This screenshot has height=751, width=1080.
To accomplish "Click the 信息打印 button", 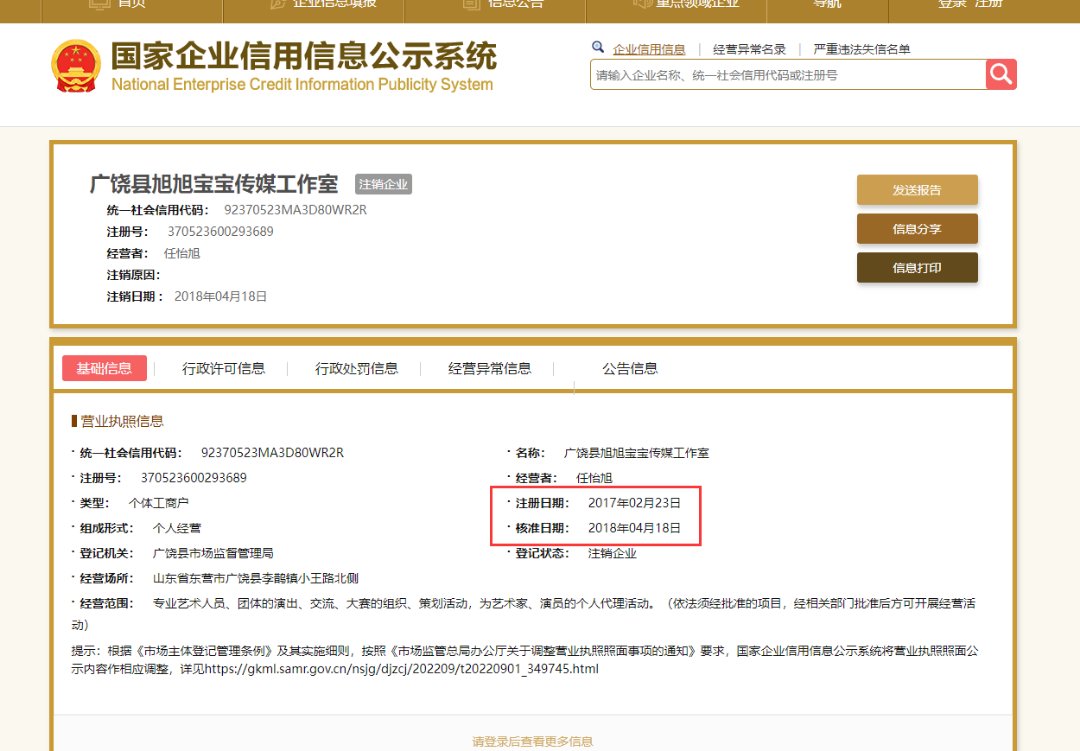I will (917, 267).
